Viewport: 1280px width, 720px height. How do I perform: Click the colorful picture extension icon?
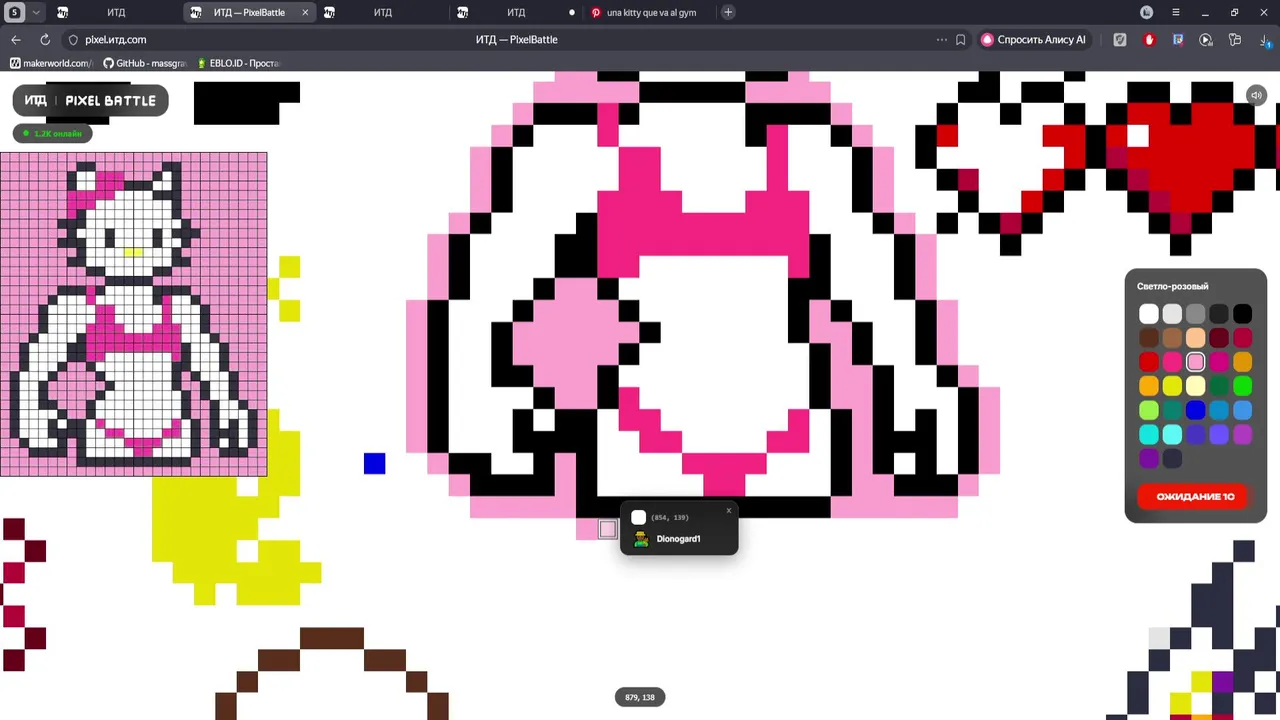[1178, 39]
